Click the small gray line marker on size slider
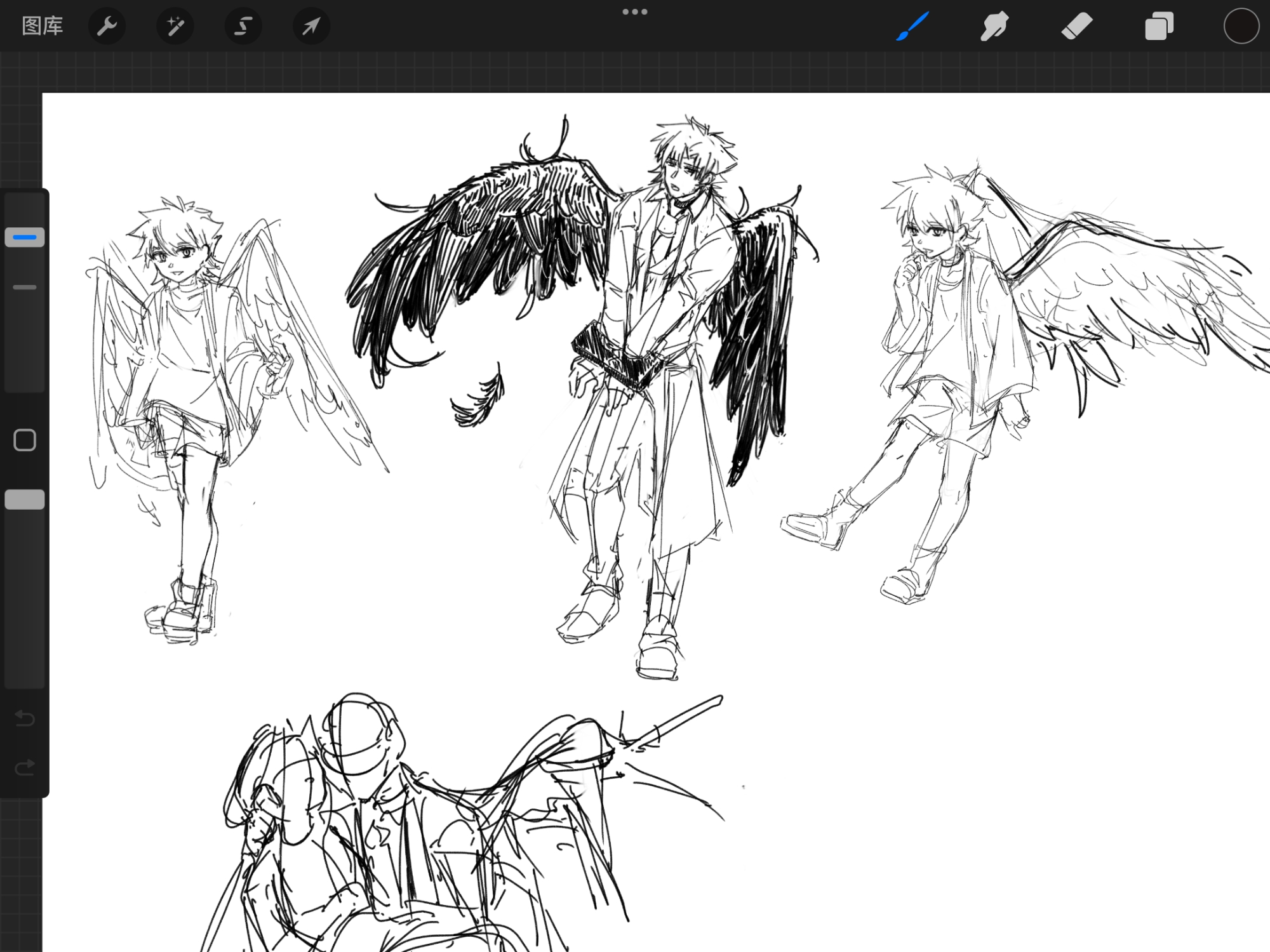Image resolution: width=1270 pixels, height=952 pixels. 25,288
